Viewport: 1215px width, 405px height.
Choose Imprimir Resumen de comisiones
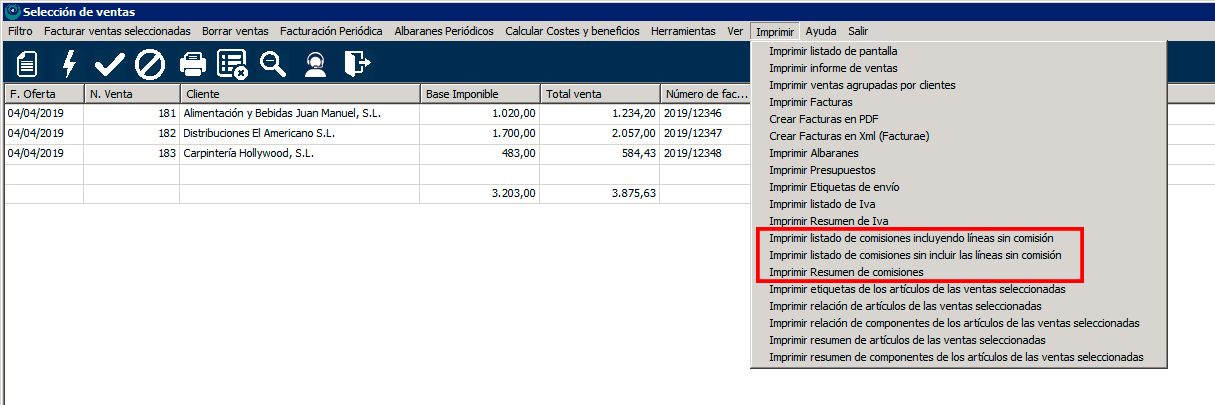point(845,272)
